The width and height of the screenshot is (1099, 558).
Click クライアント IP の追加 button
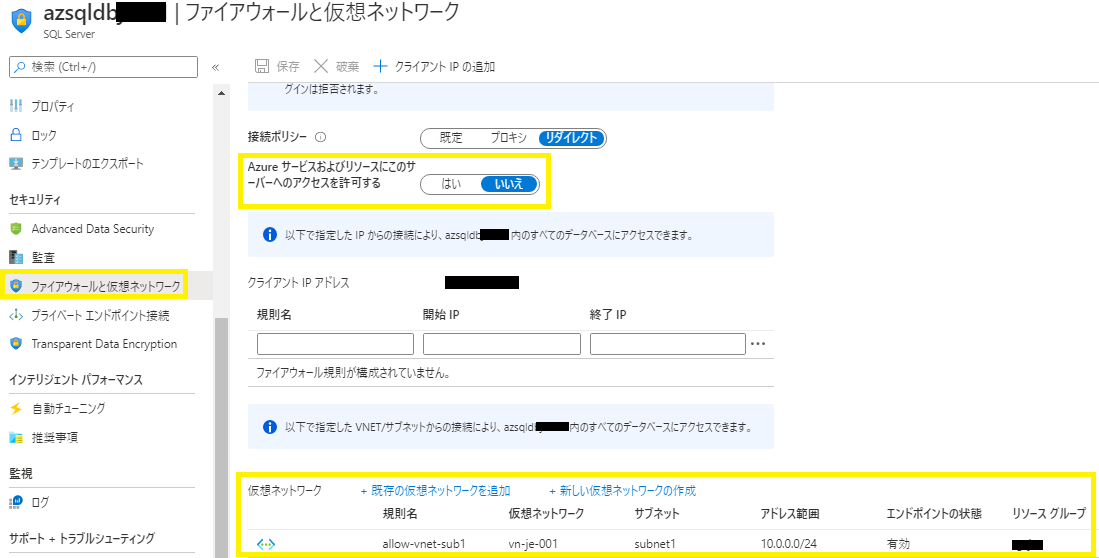coord(435,67)
